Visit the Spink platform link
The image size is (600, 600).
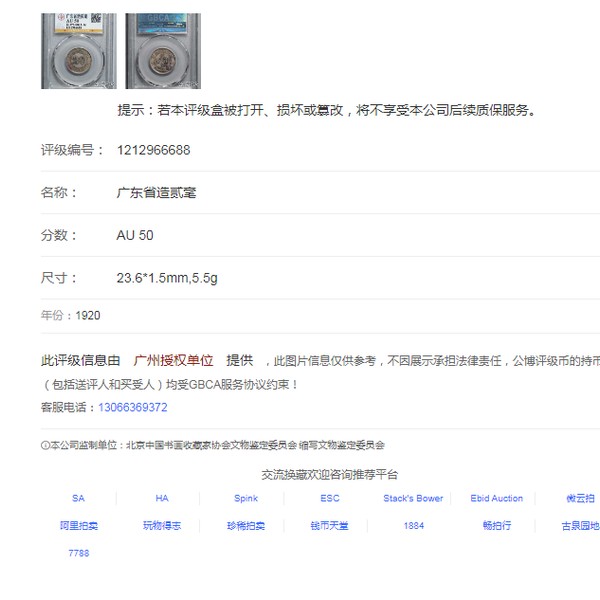[x=246, y=498]
